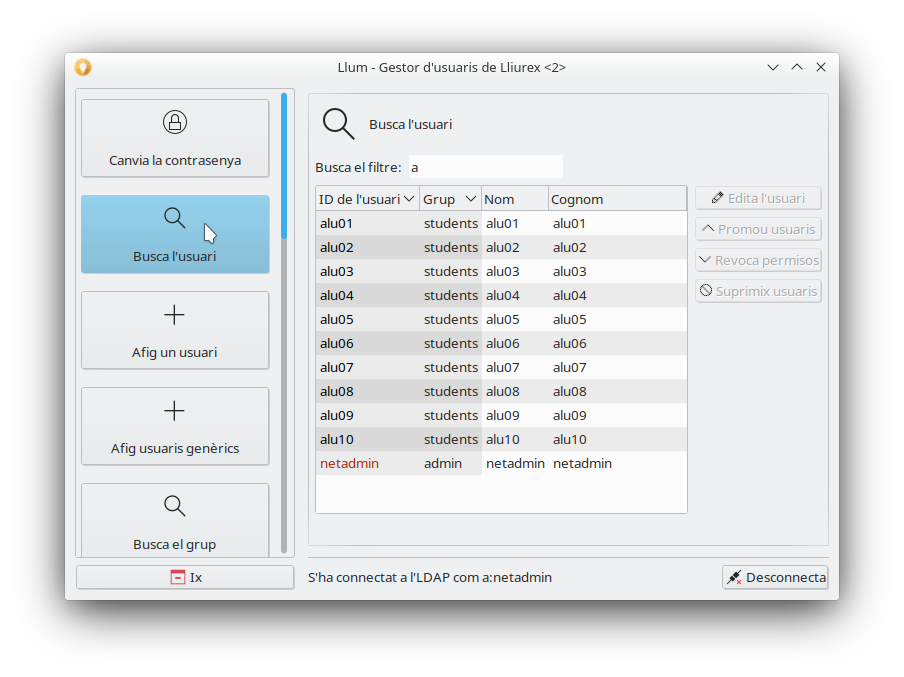
Task: Click the padlock icon for Canvia la contrasenya
Action: click(x=175, y=123)
